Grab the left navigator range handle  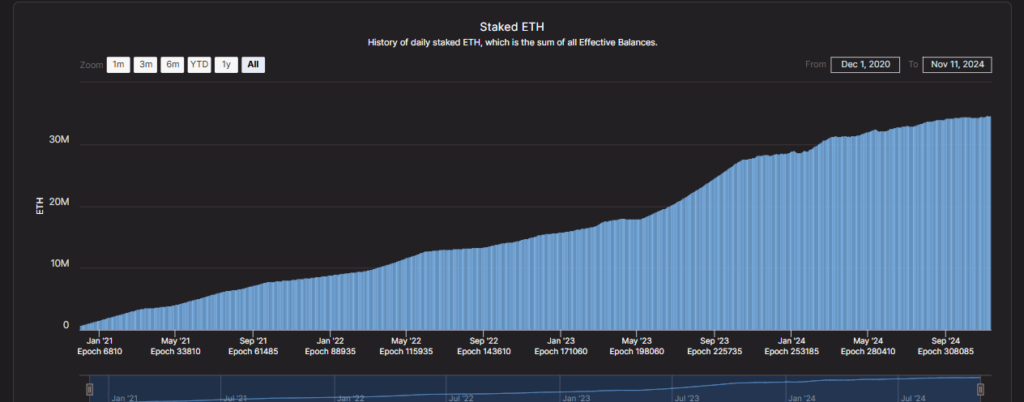(89, 389)
